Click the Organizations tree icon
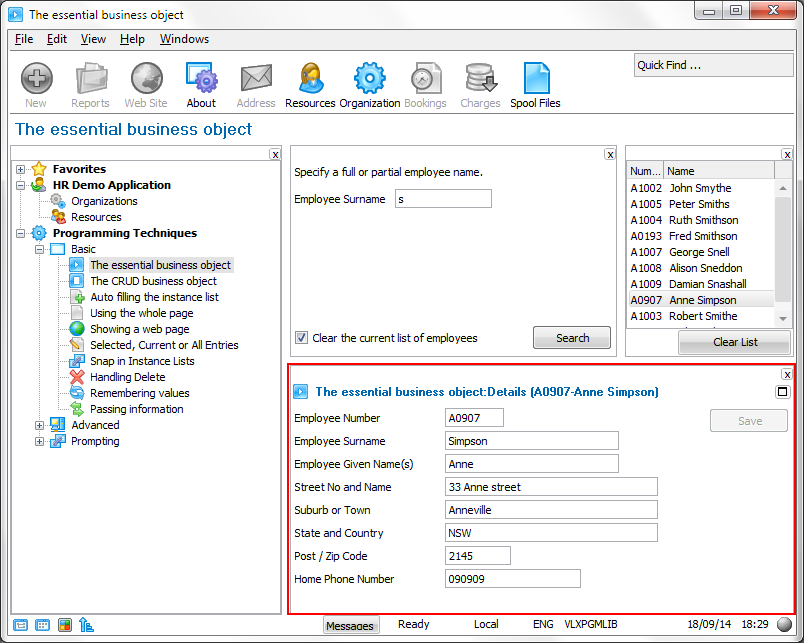This screenshot has height=643, width=804. pyautogui.click(x=58, y=200)
